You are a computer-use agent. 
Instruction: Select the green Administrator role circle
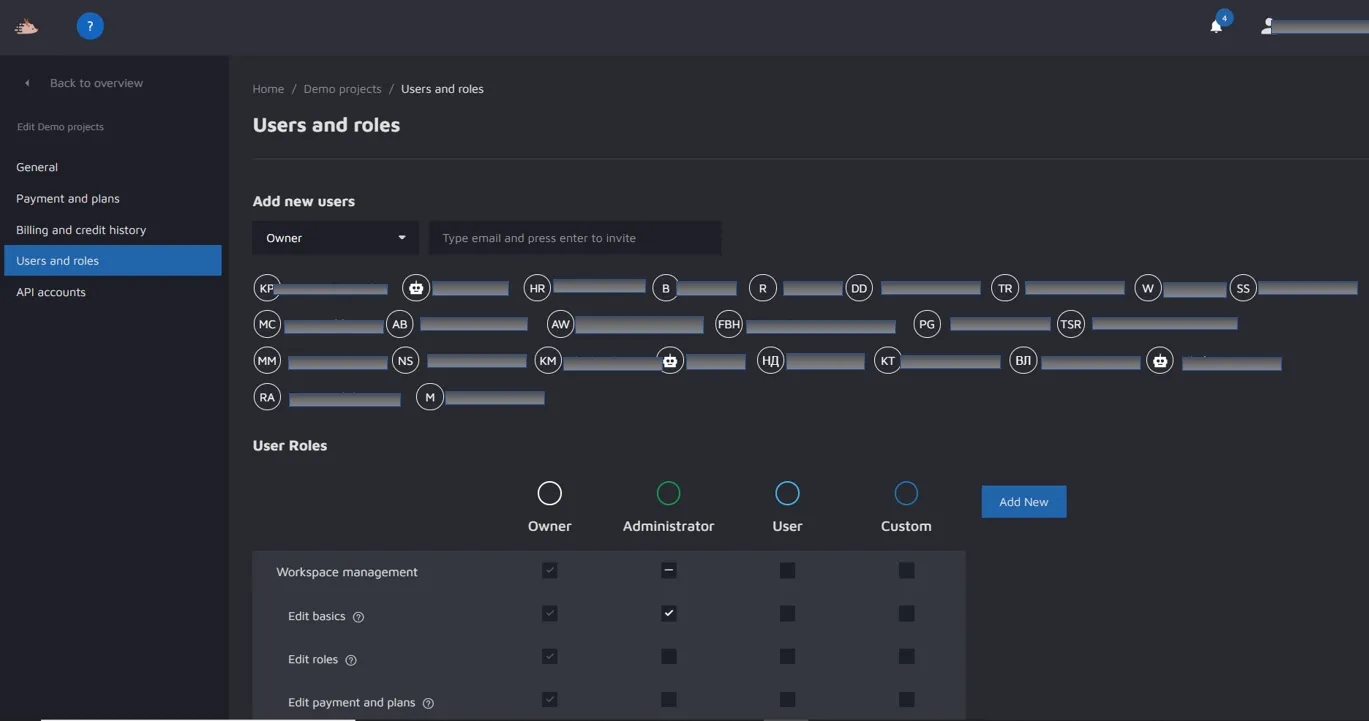point(668,493)
